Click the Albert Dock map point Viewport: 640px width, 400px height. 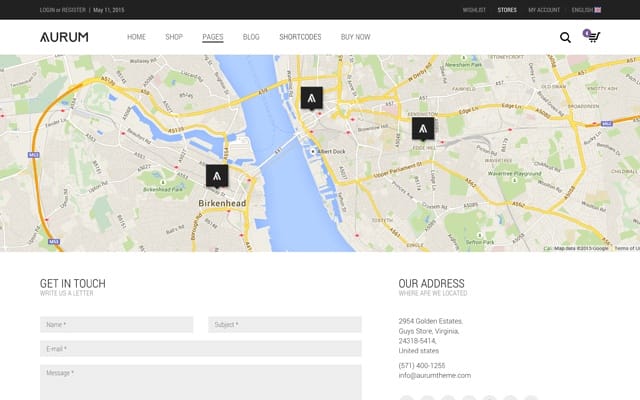coord(313,151)
